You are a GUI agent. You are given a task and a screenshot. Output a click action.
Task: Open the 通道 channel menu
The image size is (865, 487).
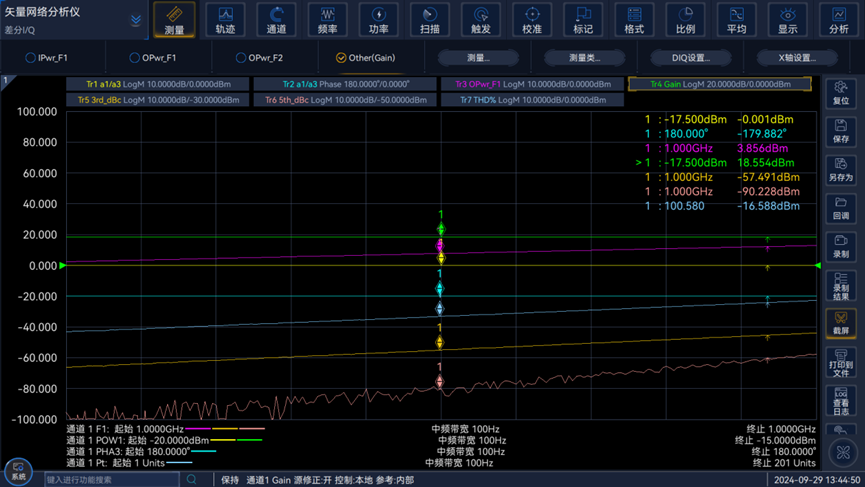point(276,20)
